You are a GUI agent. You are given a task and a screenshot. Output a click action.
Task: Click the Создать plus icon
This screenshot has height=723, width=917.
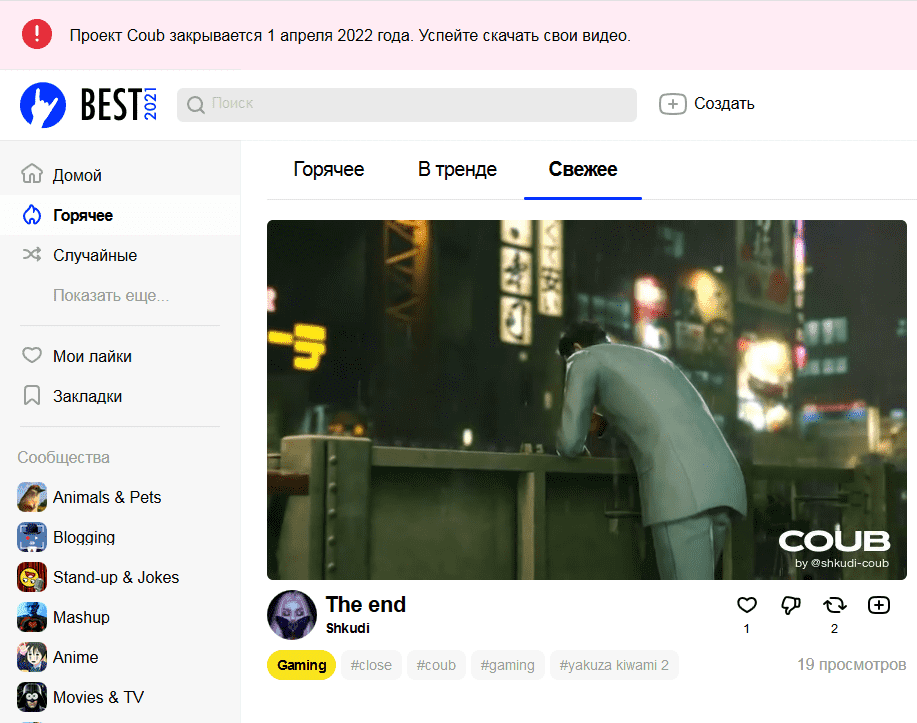tap(673, 104)
